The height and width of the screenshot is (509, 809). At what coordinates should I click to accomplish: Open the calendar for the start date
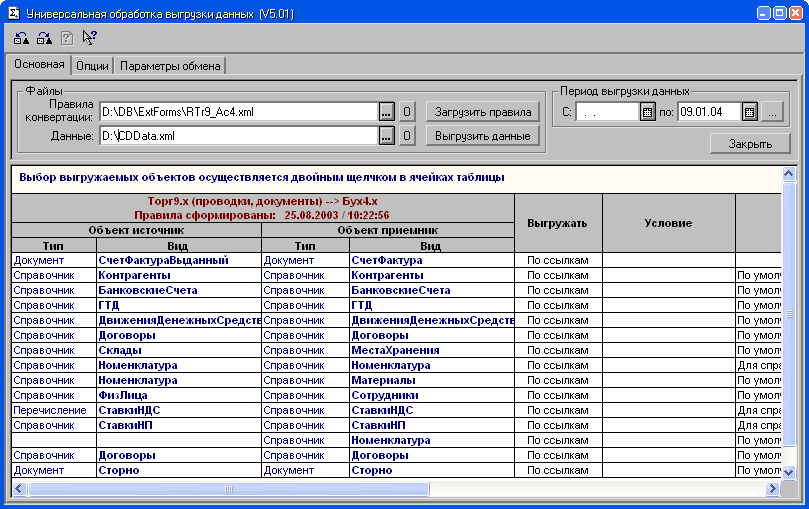(648, 112)
